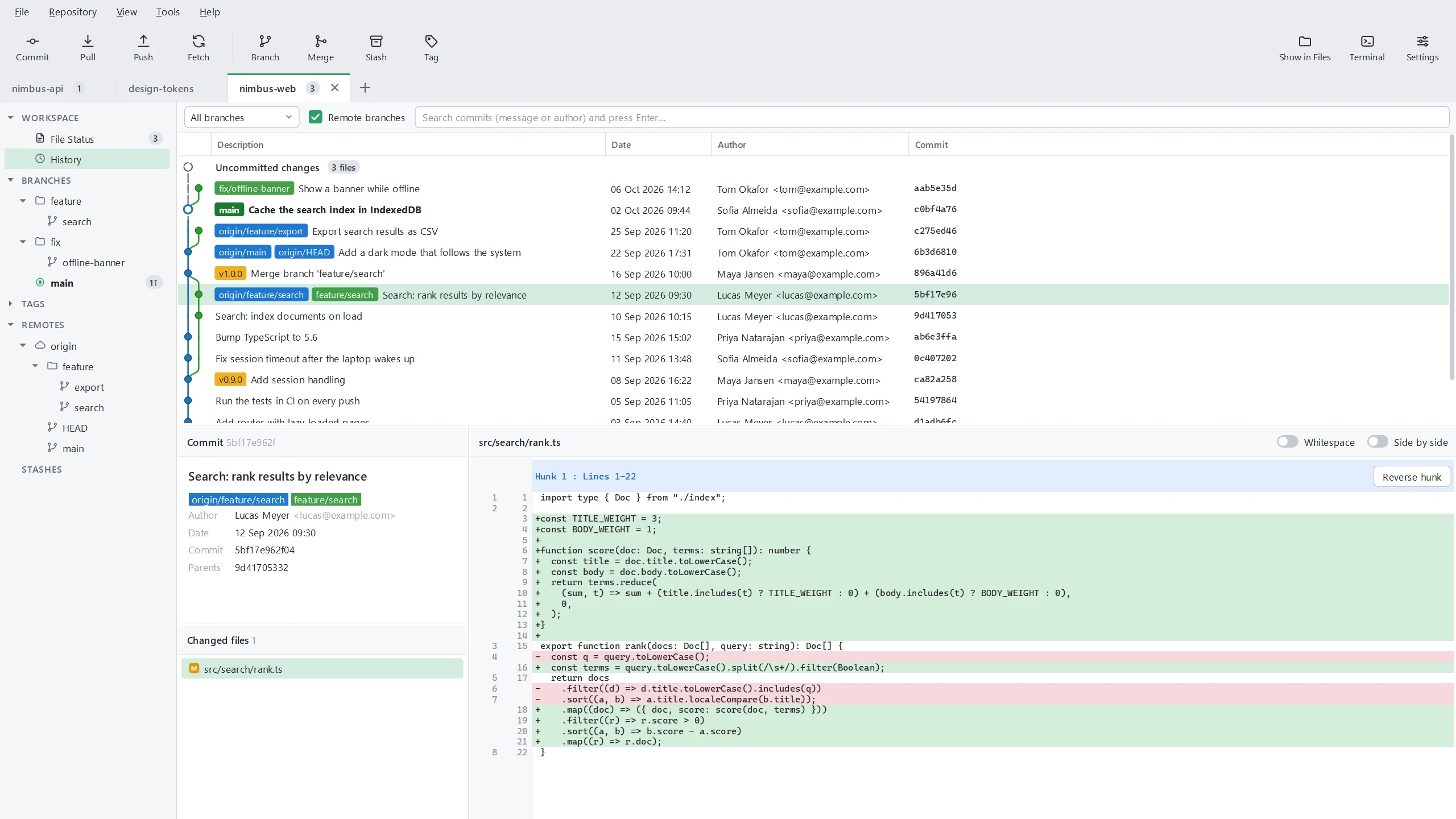Viewport: 1456px width, 819px height.
Task: Enable the Whitespace toggle
Action: coord(1287,442)
